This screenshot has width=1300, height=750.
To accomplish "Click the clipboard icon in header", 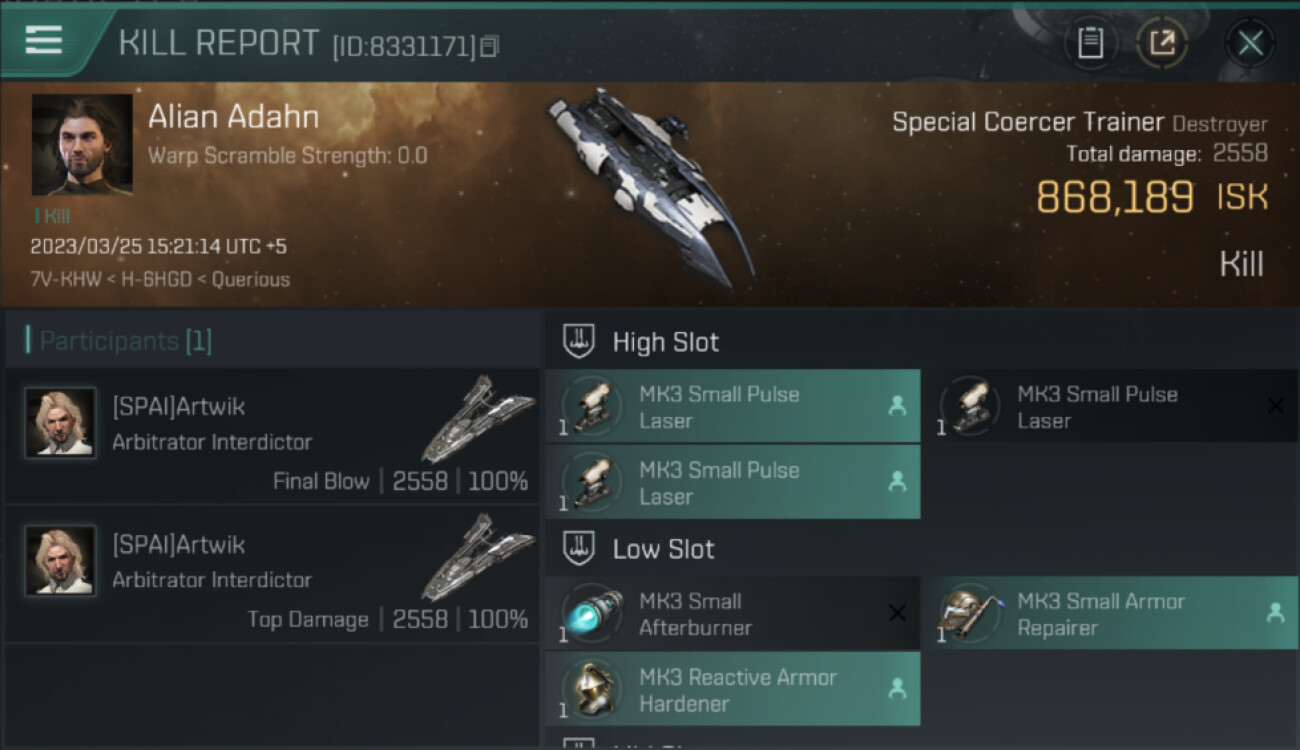I will [1090, 43].
